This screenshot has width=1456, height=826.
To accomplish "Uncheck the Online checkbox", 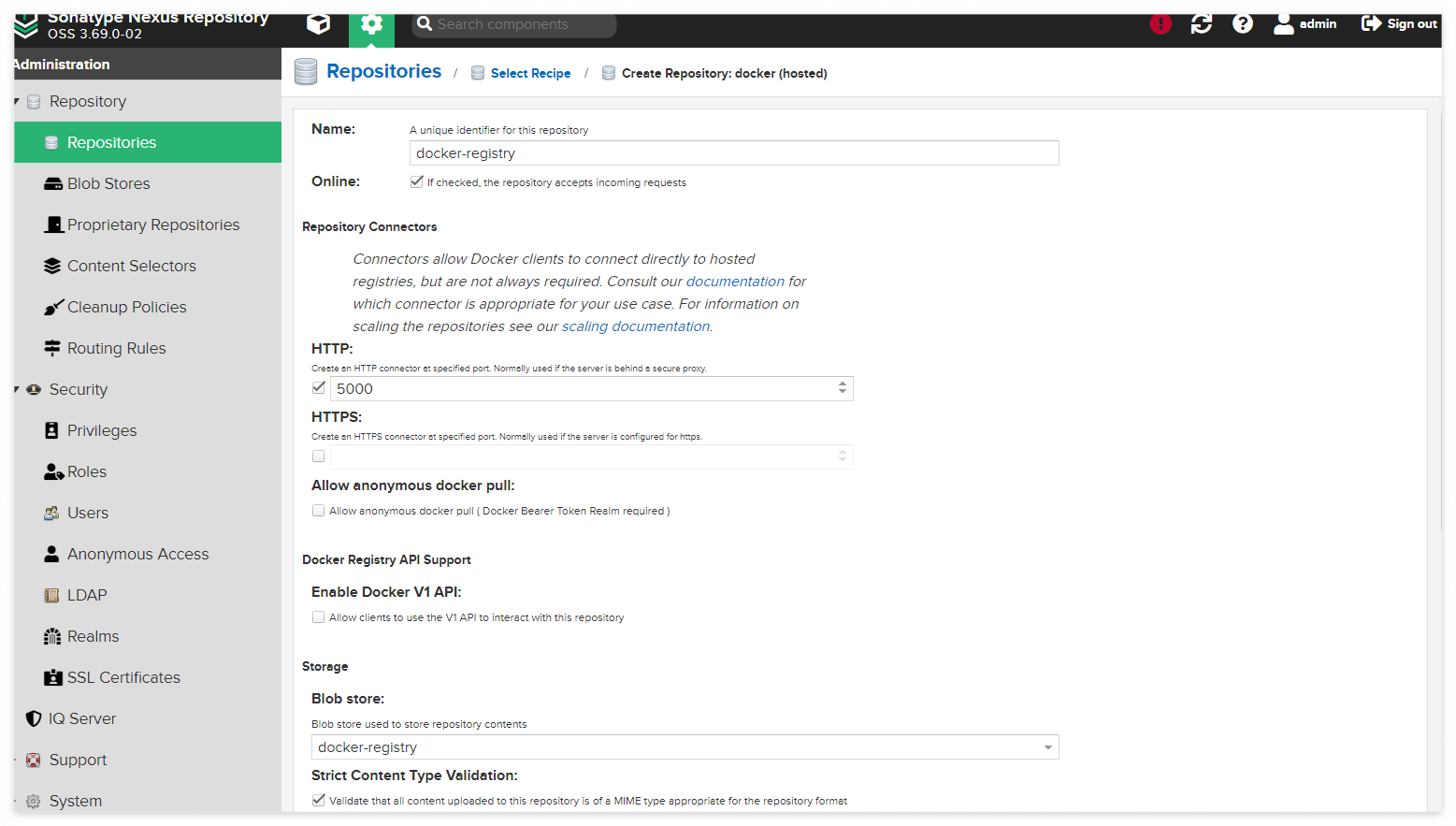I will pyautogui.click(x=417, y=181).
